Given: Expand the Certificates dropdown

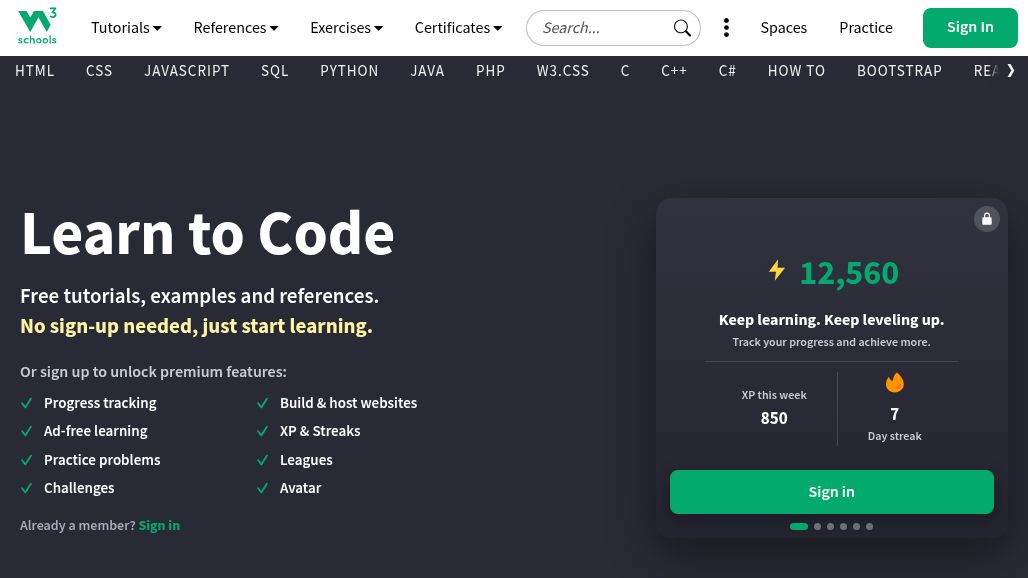Looking at the screenshot, I should [x=458, y=28].
